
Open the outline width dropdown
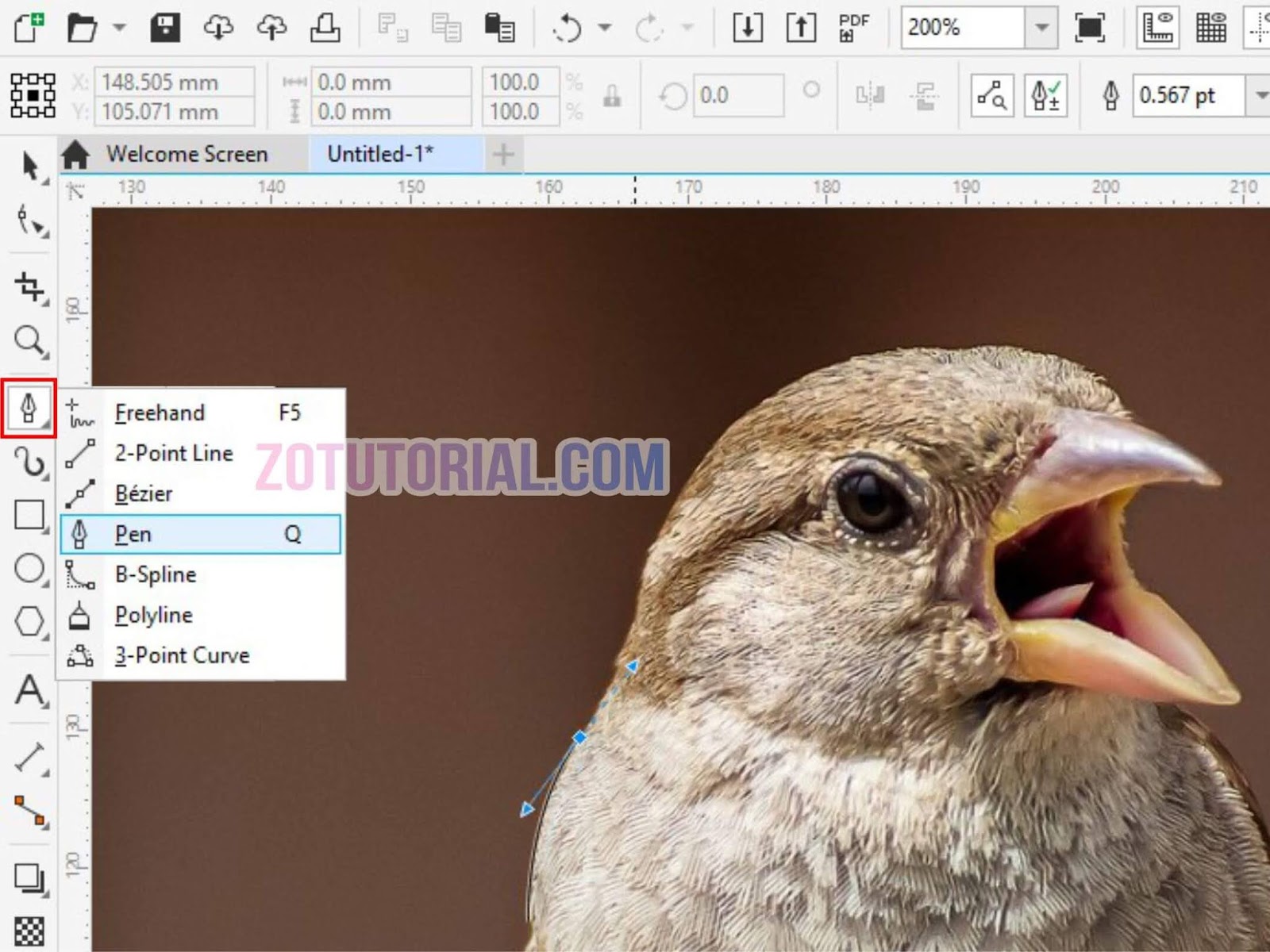pyautogui.click(x=1259, y=96)
